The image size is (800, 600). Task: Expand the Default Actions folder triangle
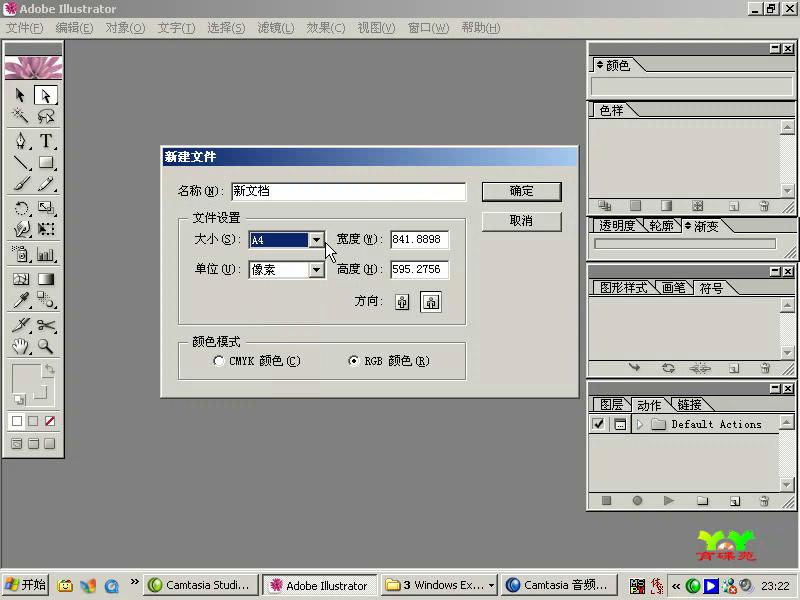click(x=640, y=424)
